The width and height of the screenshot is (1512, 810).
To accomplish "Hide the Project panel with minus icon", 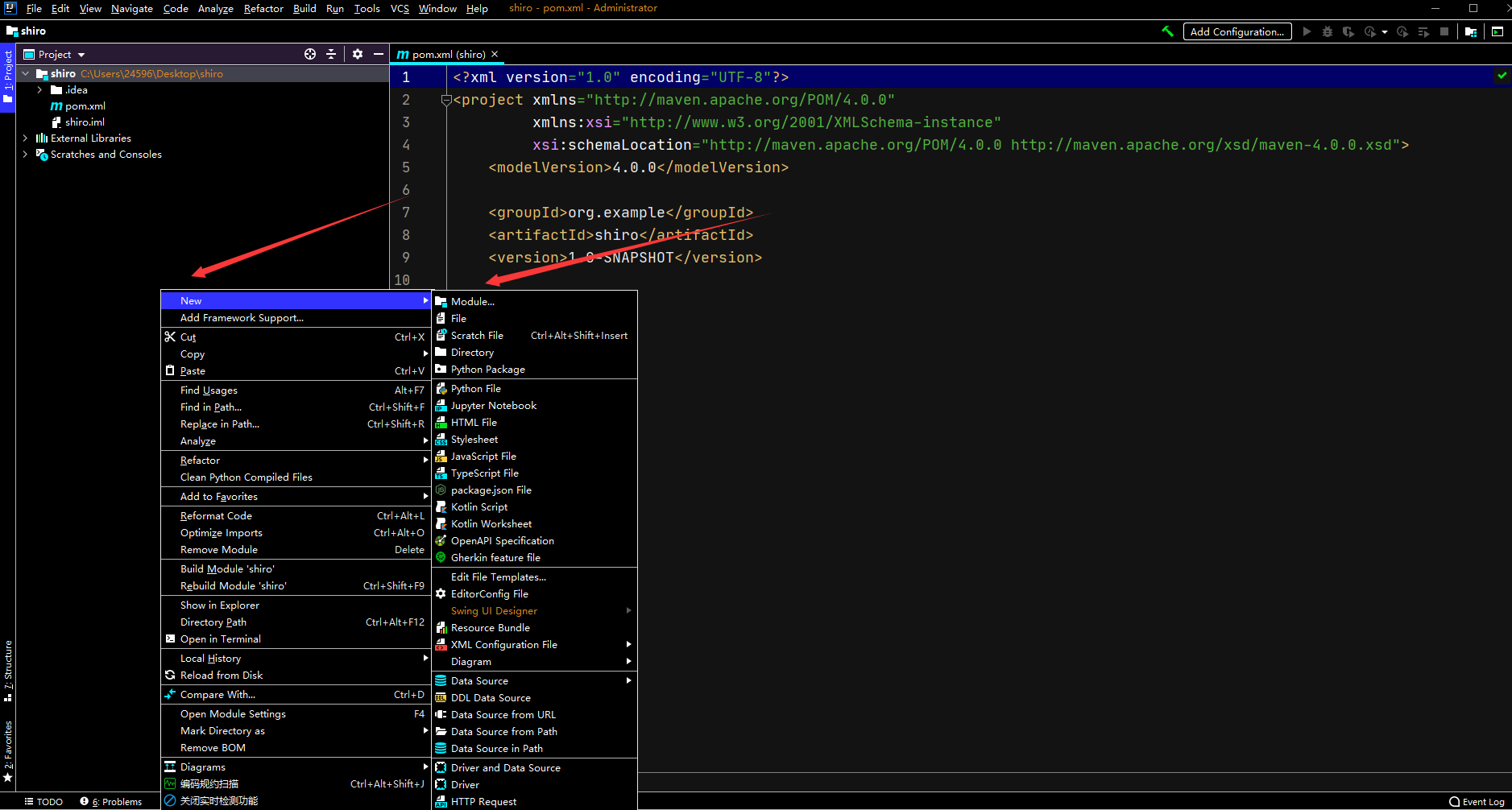I will 379,54.
